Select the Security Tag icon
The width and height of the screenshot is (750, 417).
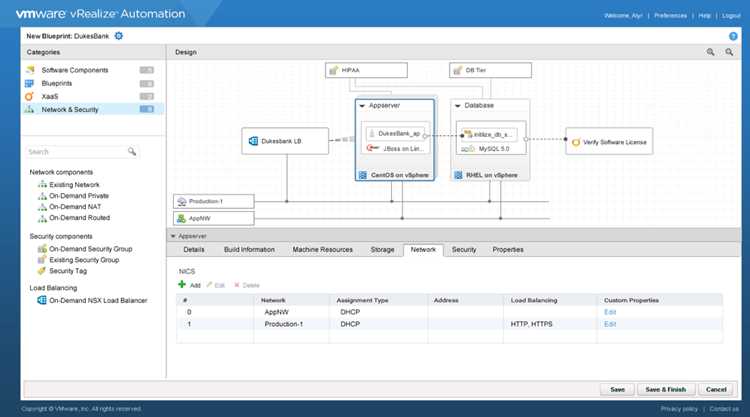click(42, 271)
